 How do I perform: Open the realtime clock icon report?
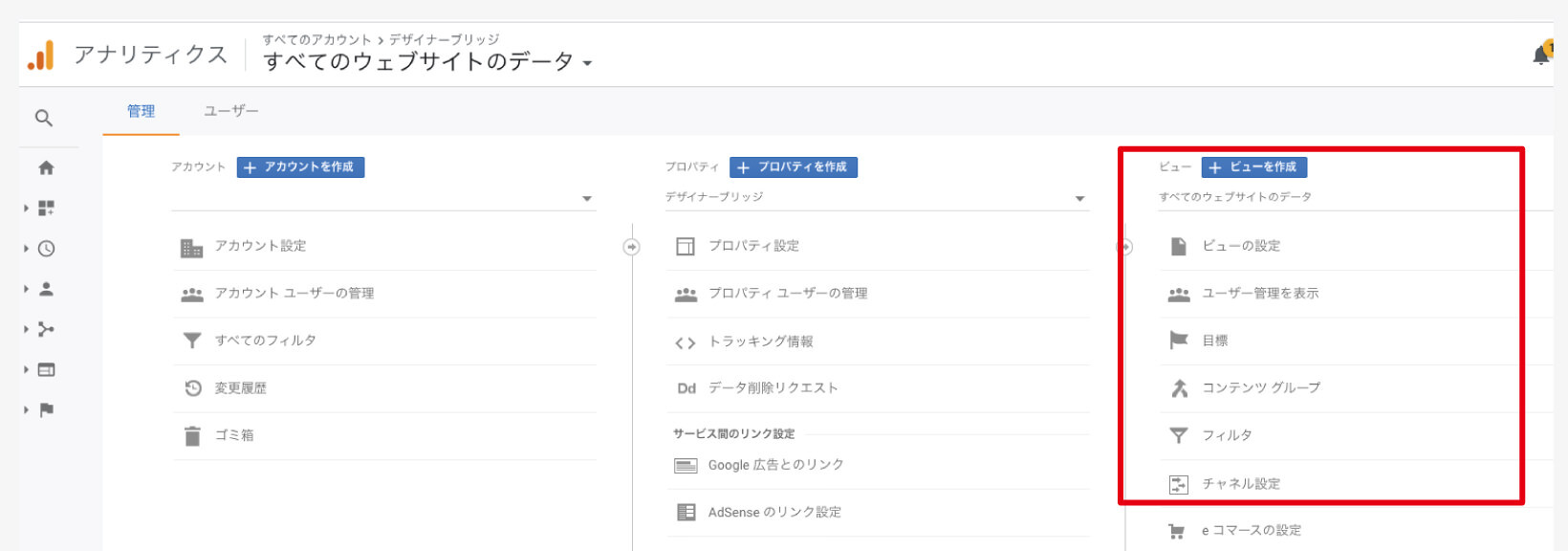pyautogui.click(x=46, y=249)
